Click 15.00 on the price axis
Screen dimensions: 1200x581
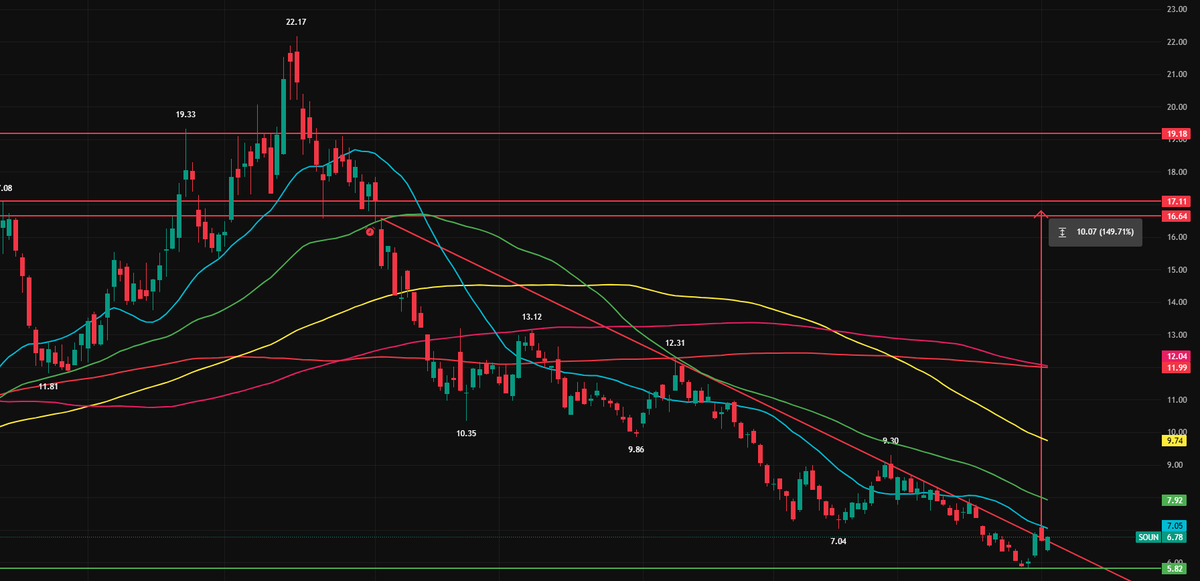(x=1176, y=270)
